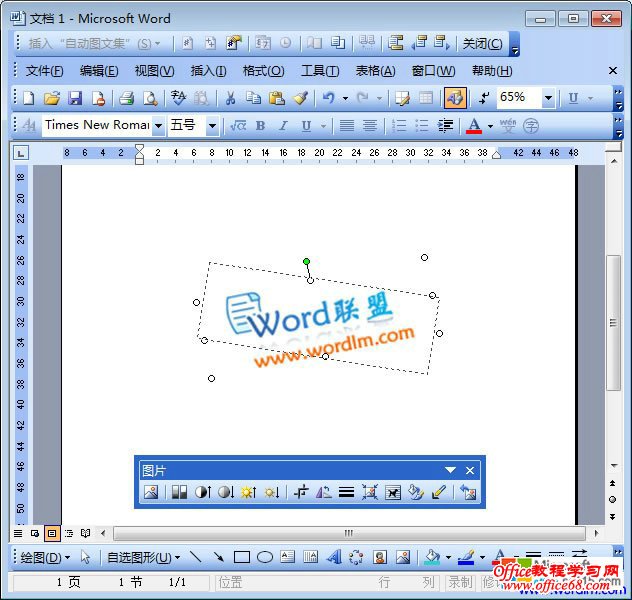Click the horizontal scrollbar thumb
The height and width of the screenshot is (600, 632).
point(349,534)
